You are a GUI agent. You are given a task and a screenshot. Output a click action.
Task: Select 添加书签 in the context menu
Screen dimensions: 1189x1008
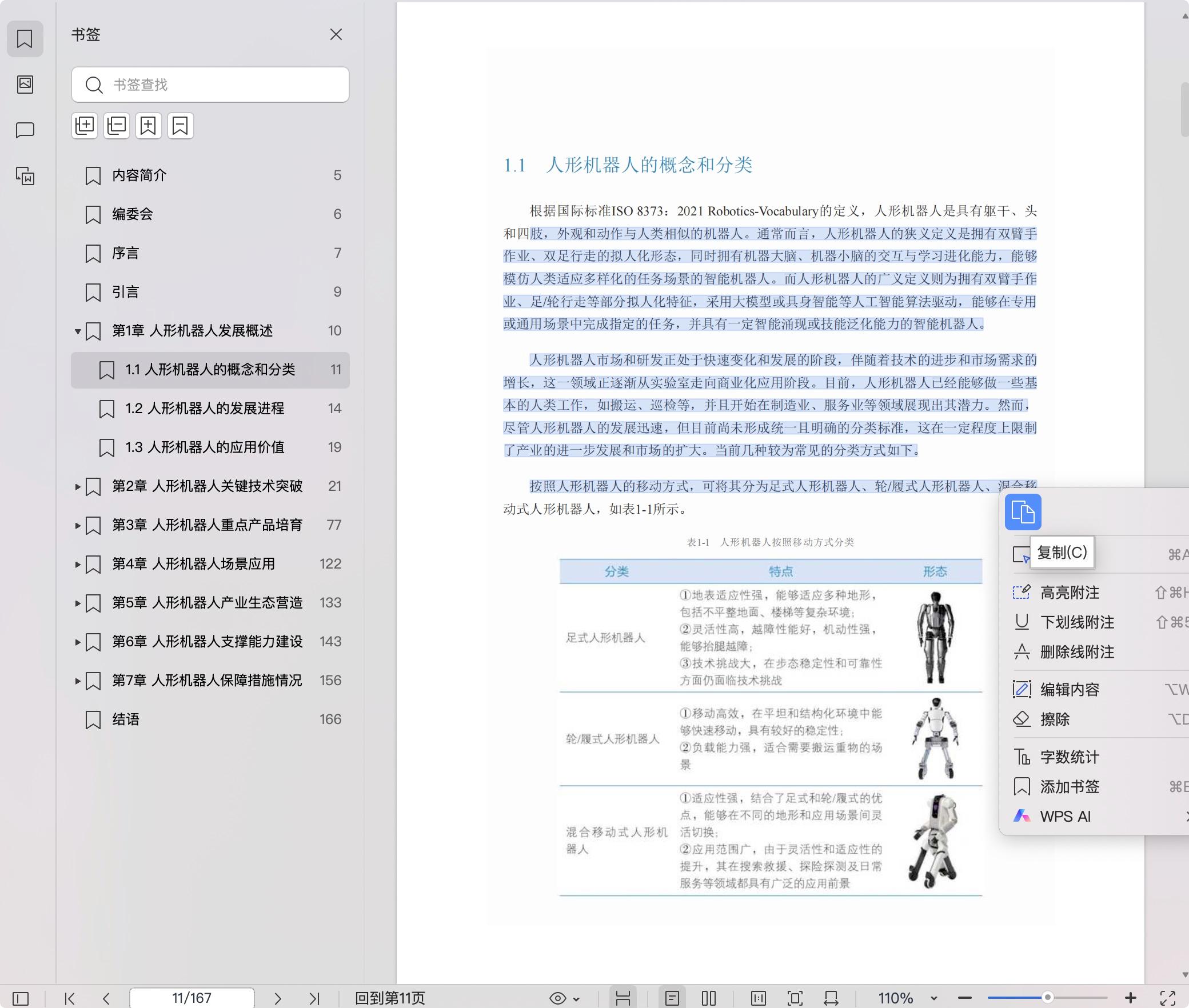click(1070, 787)
